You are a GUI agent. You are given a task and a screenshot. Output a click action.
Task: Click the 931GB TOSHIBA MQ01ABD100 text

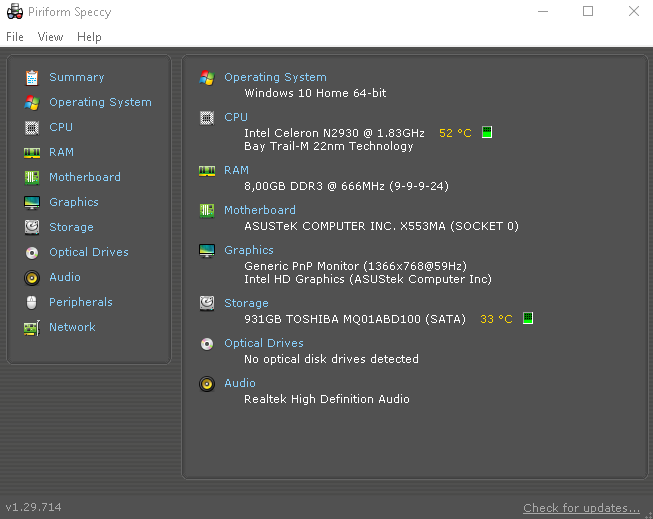332,319
